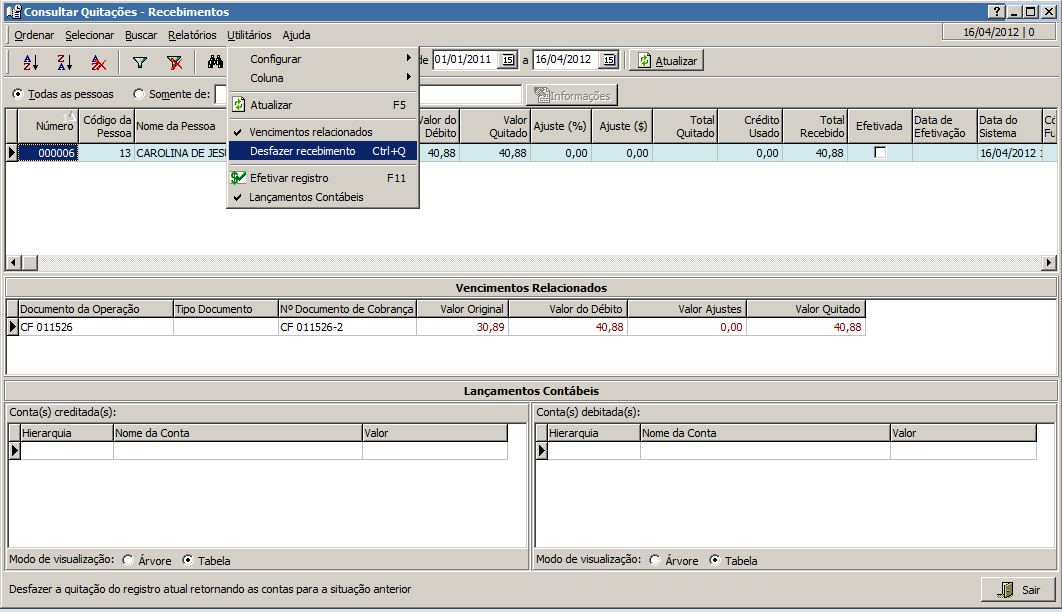Open the calendar for start date 01/01/2011
The height and width of the screenshot is (612, 1062).
508,60
